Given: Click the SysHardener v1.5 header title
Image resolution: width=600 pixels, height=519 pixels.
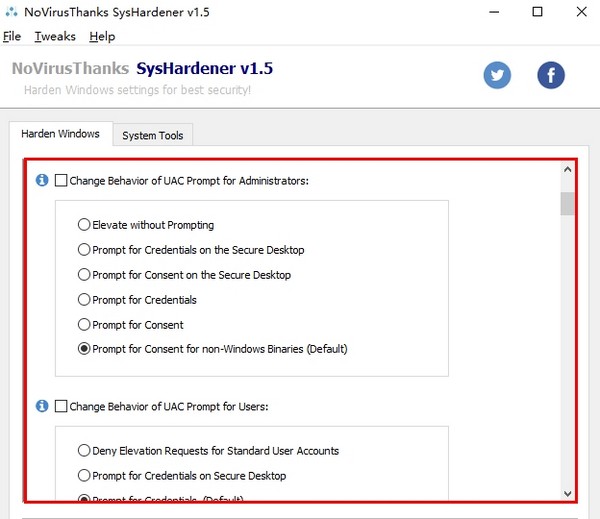Looking at the screenshot, I should pos(204,69).
